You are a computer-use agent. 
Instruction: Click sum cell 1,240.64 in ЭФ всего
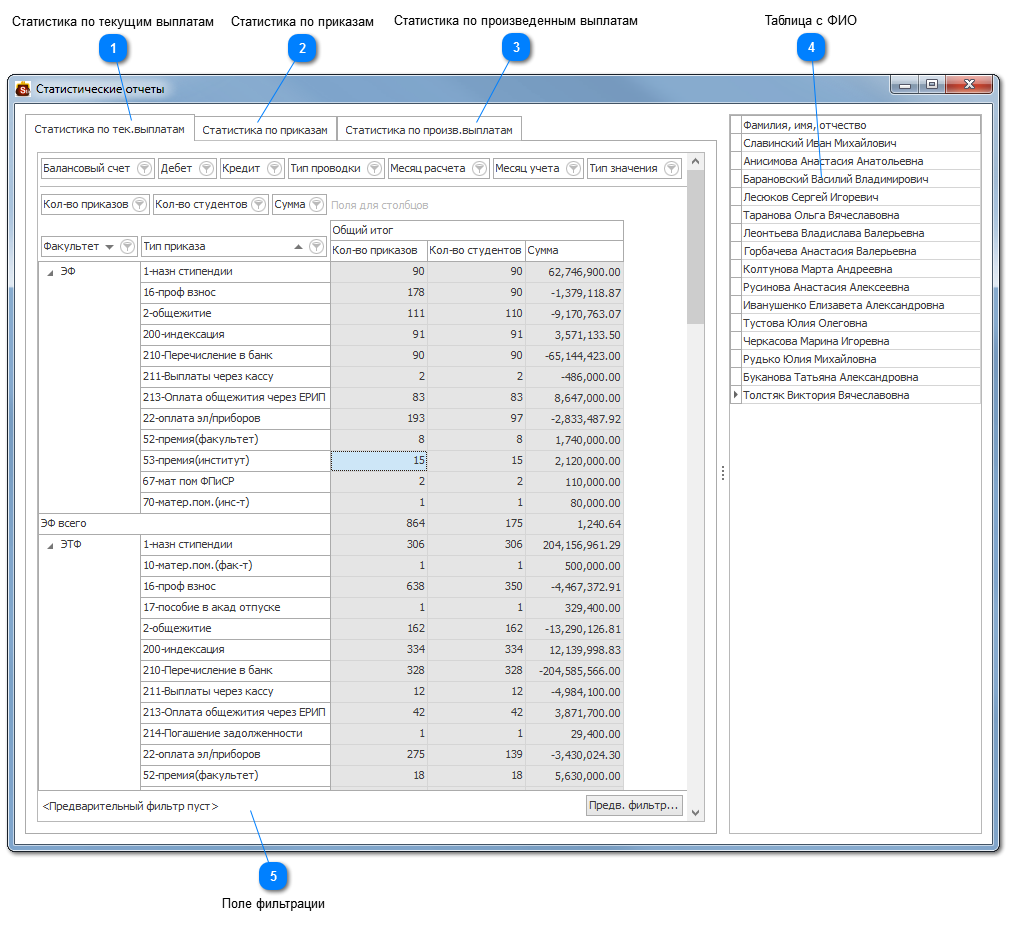tap(574, 524)
